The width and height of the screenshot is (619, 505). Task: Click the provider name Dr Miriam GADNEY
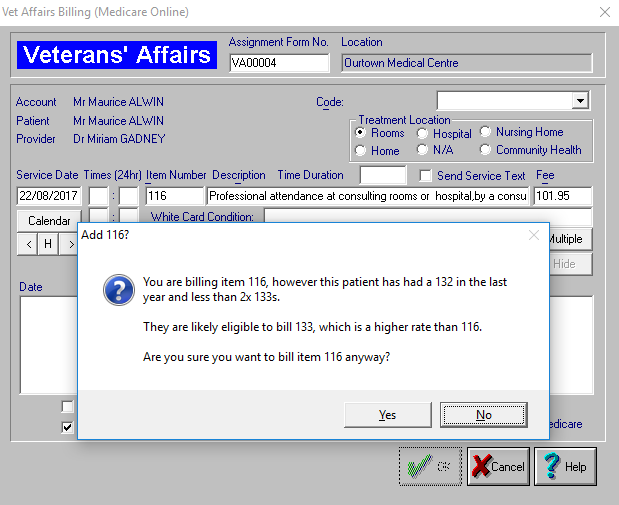click(119, 139)
